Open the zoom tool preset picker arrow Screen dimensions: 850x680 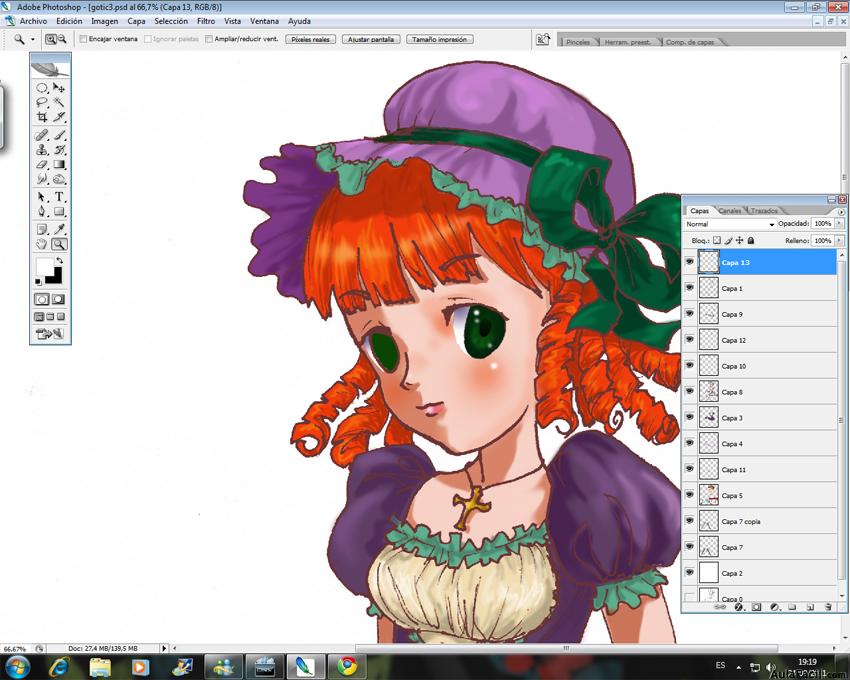click(33, 40)
